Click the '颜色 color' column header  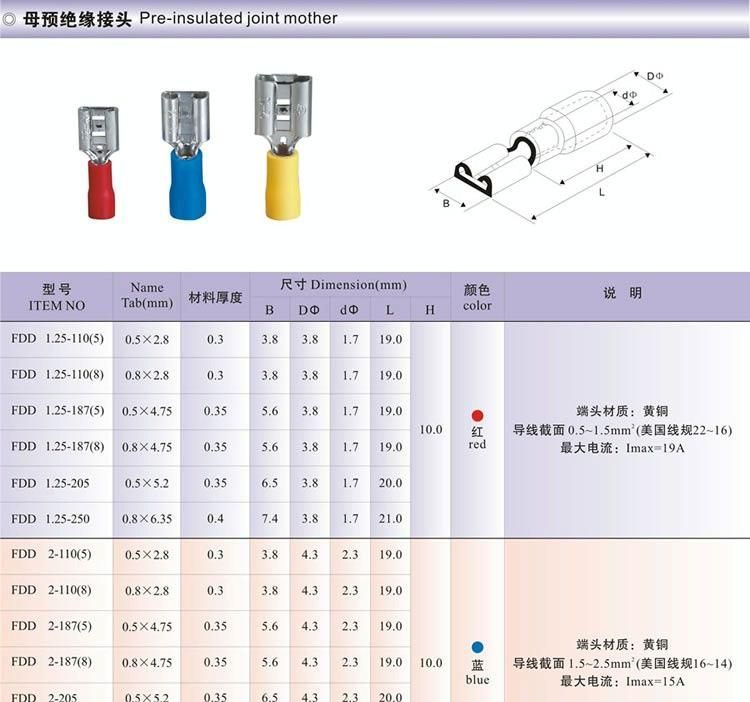[x=477, y=297]
